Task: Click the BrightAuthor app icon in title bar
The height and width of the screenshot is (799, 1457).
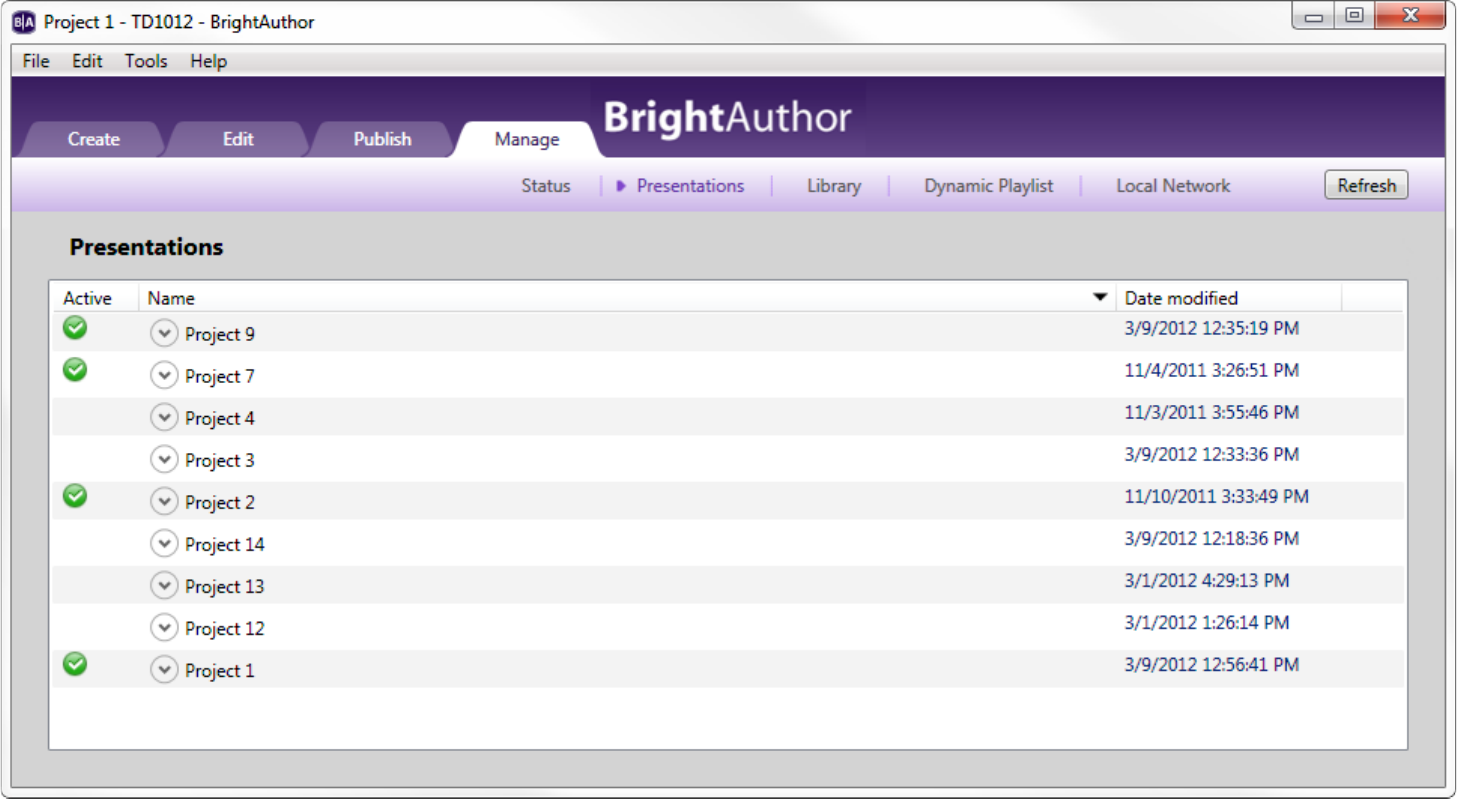Action: pos(23,22)
